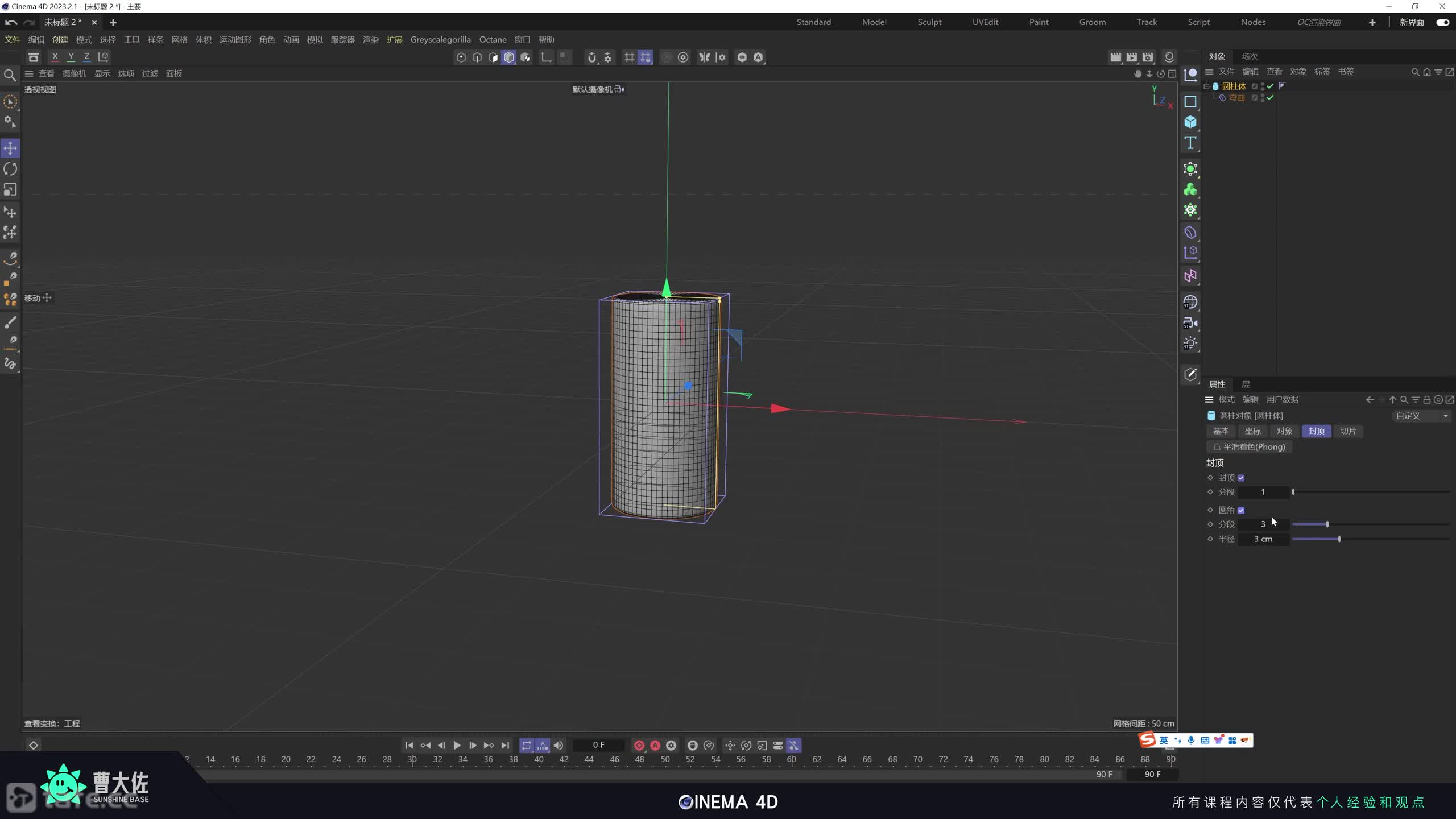Click the Camera object icon
This screenshot has height=819, width=1456.
(x=1190, y=323)
